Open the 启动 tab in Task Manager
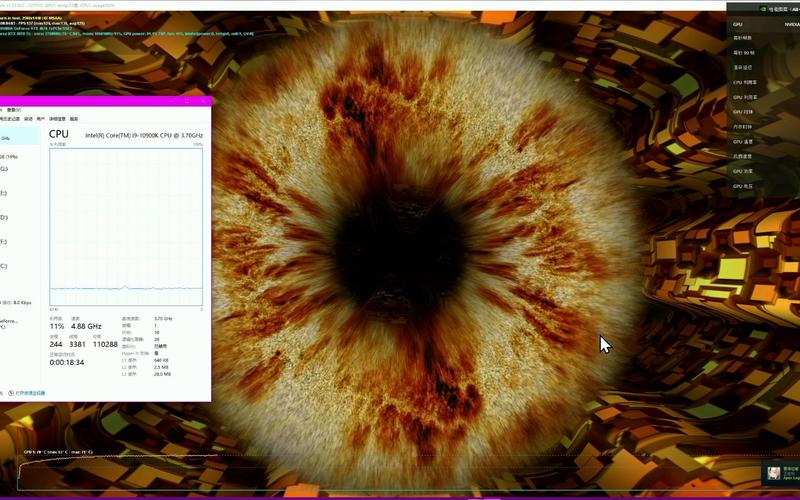Image resolution: width=800 pixels, height=500 pixels. point(28,118)
